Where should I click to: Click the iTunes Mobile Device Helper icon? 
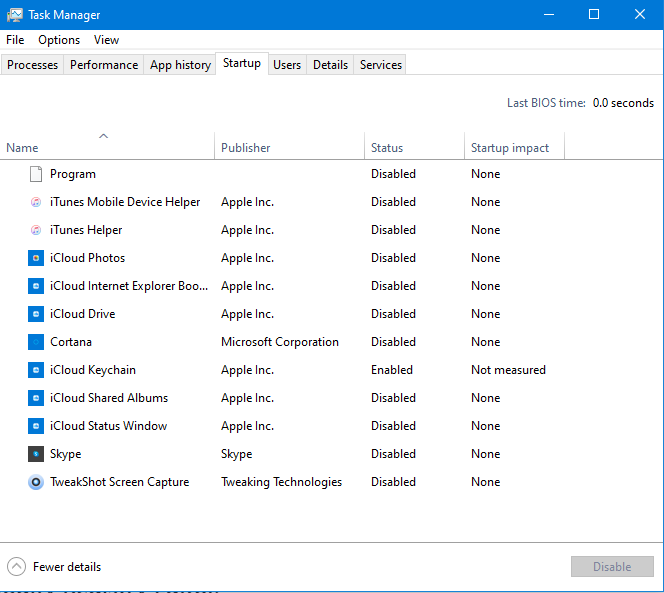pos(36,202)
